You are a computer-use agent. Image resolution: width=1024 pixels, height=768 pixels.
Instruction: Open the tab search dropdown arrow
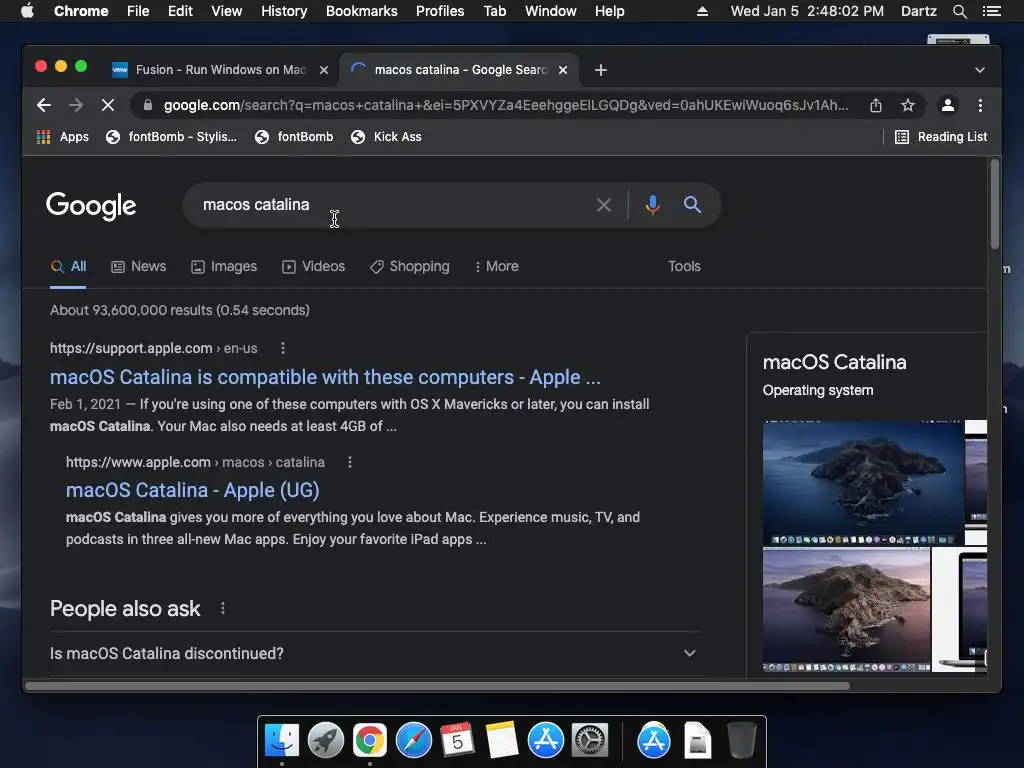click(x=980, y=70)
